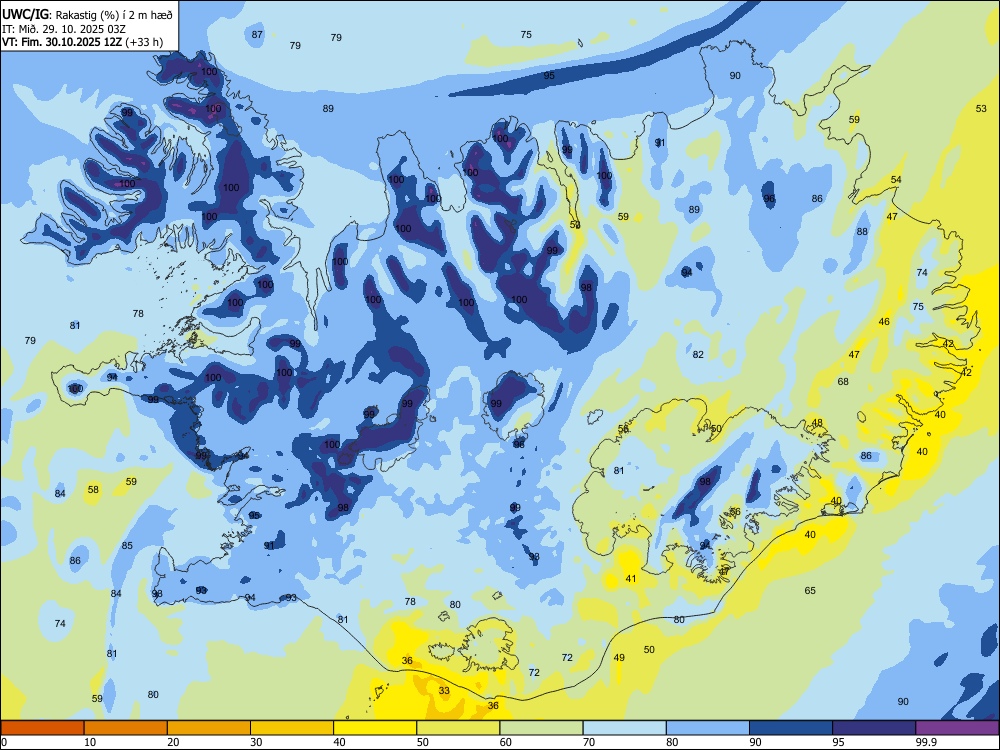The height and width of the screenshot is (750, 1000).
Task: Click the '82' humidity value on the map
Action: pyautogui.click(x=698, y=355)
